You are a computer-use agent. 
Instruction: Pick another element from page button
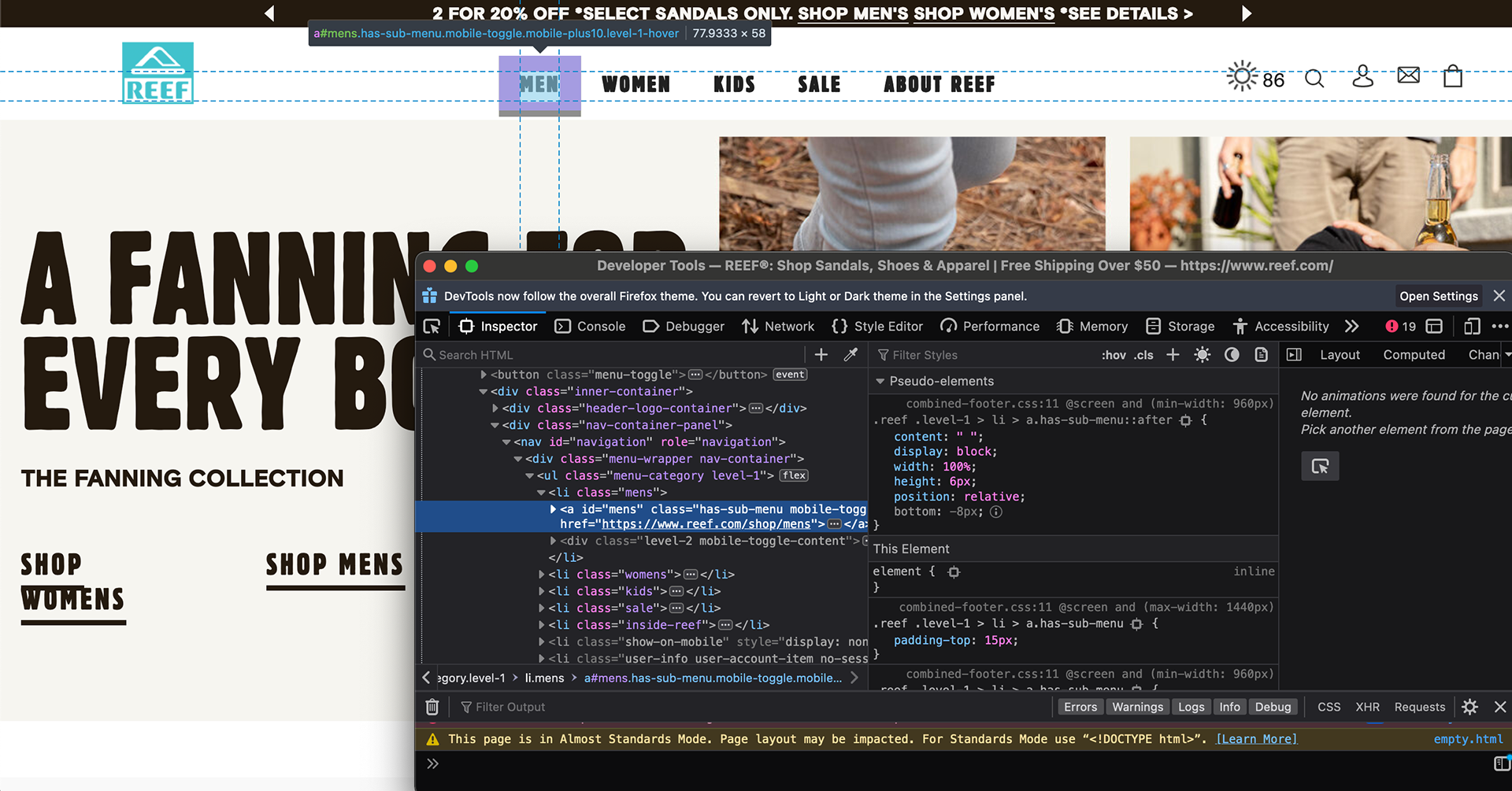coord(1320,466)
